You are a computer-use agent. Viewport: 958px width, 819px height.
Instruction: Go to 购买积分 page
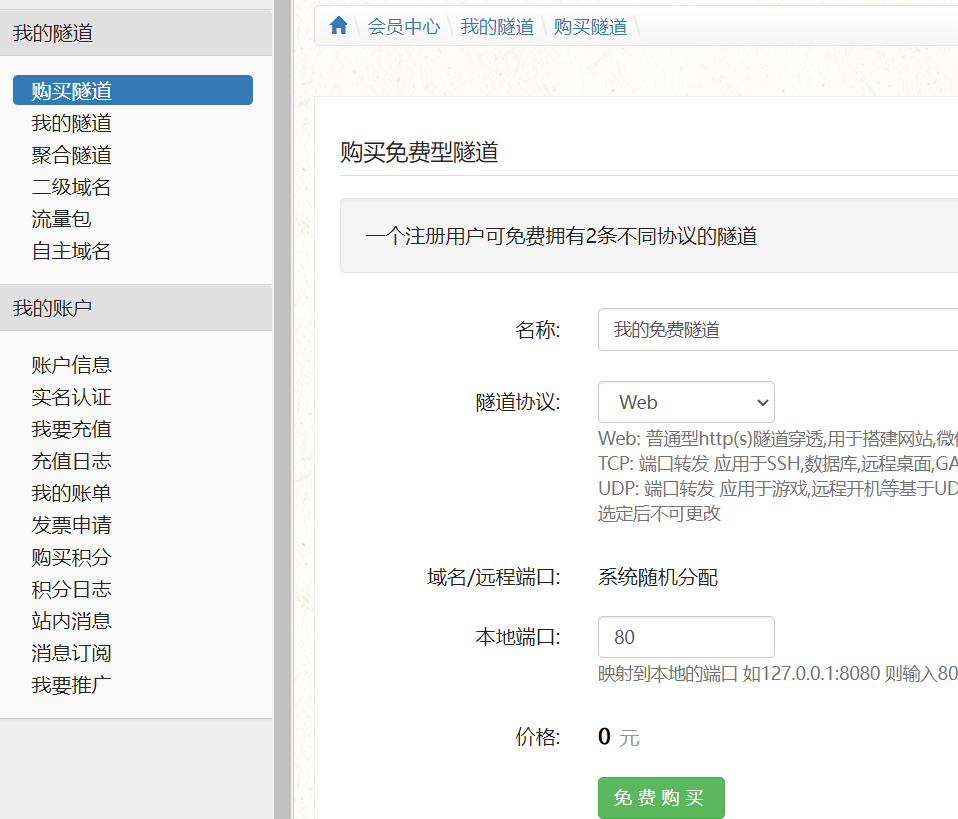(x=71, y=557)
